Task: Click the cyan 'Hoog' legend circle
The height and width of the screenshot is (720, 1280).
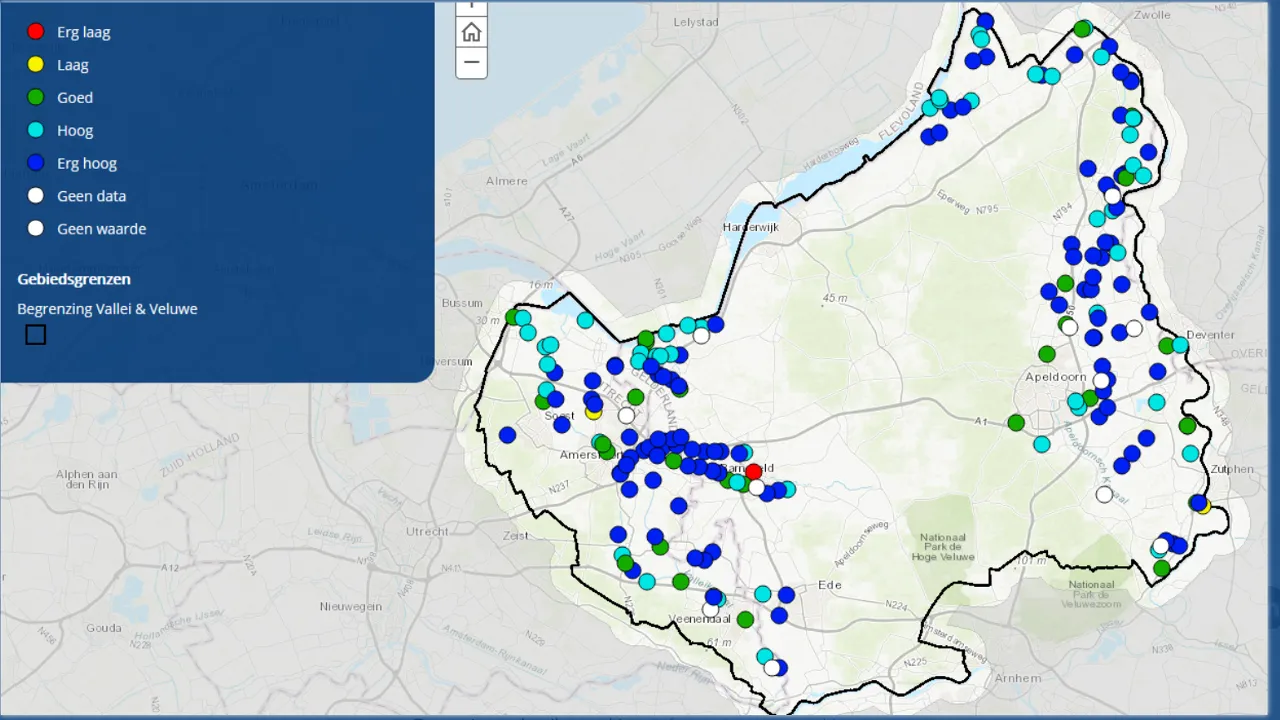Action: (36, 131)
